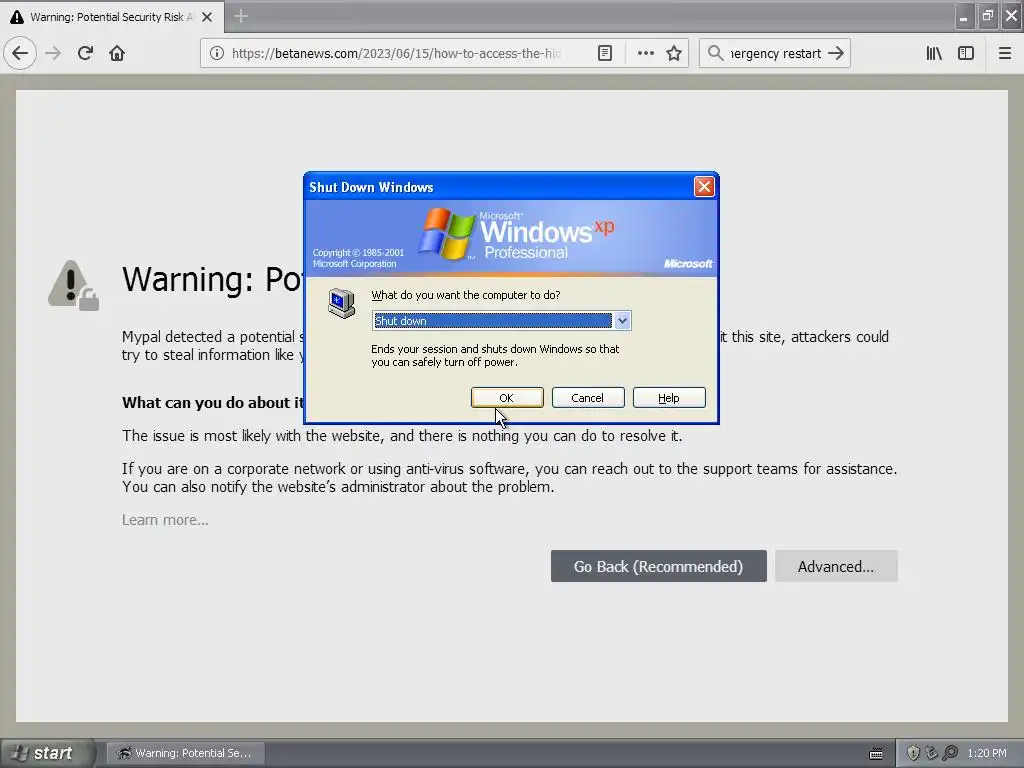Minimize the browser window
The width and height of the screenshot is (1024, 768).
pyautogui.click(x=963, y=16)
